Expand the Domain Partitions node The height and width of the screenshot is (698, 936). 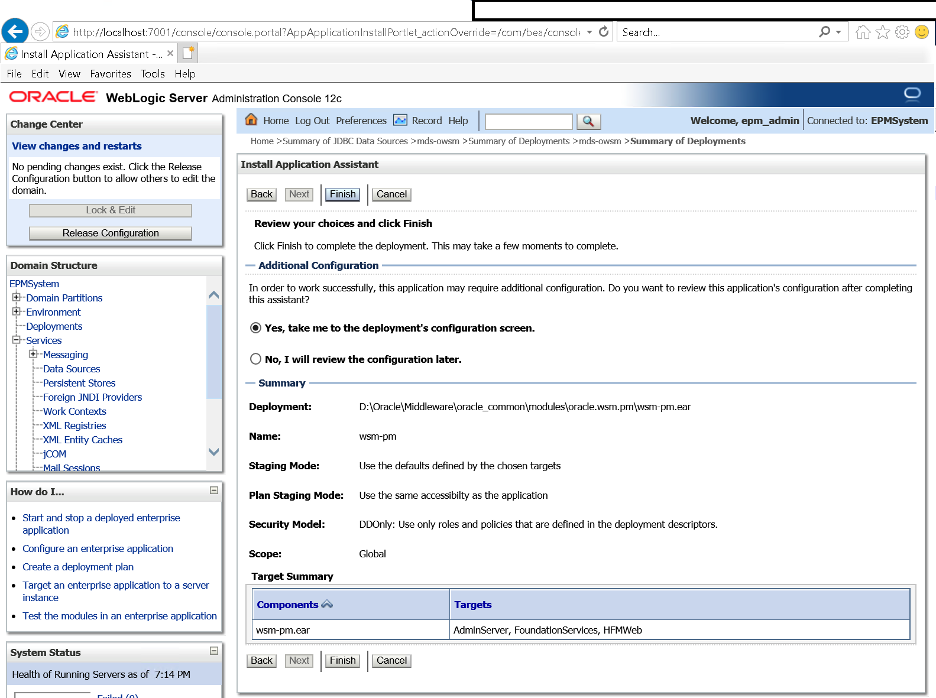pyautogui.click(x=17, y=297)
